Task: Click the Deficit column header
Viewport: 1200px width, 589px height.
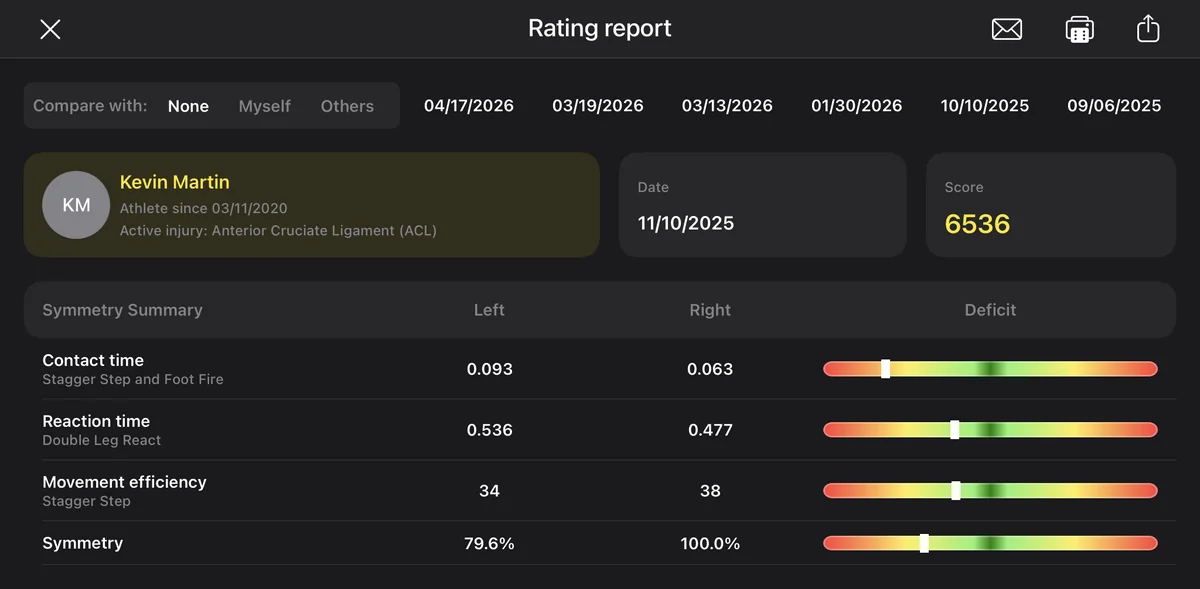Action: point(990,310)
